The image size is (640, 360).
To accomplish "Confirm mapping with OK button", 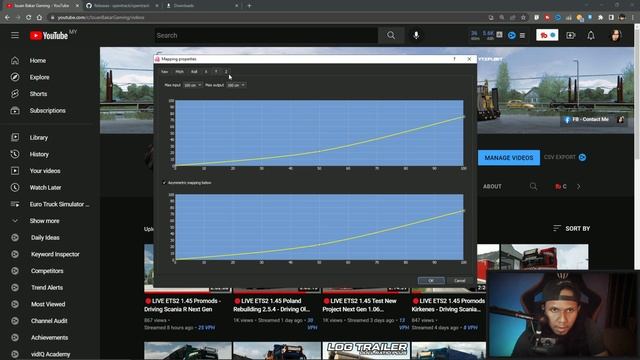I will [x=431, y=281].
